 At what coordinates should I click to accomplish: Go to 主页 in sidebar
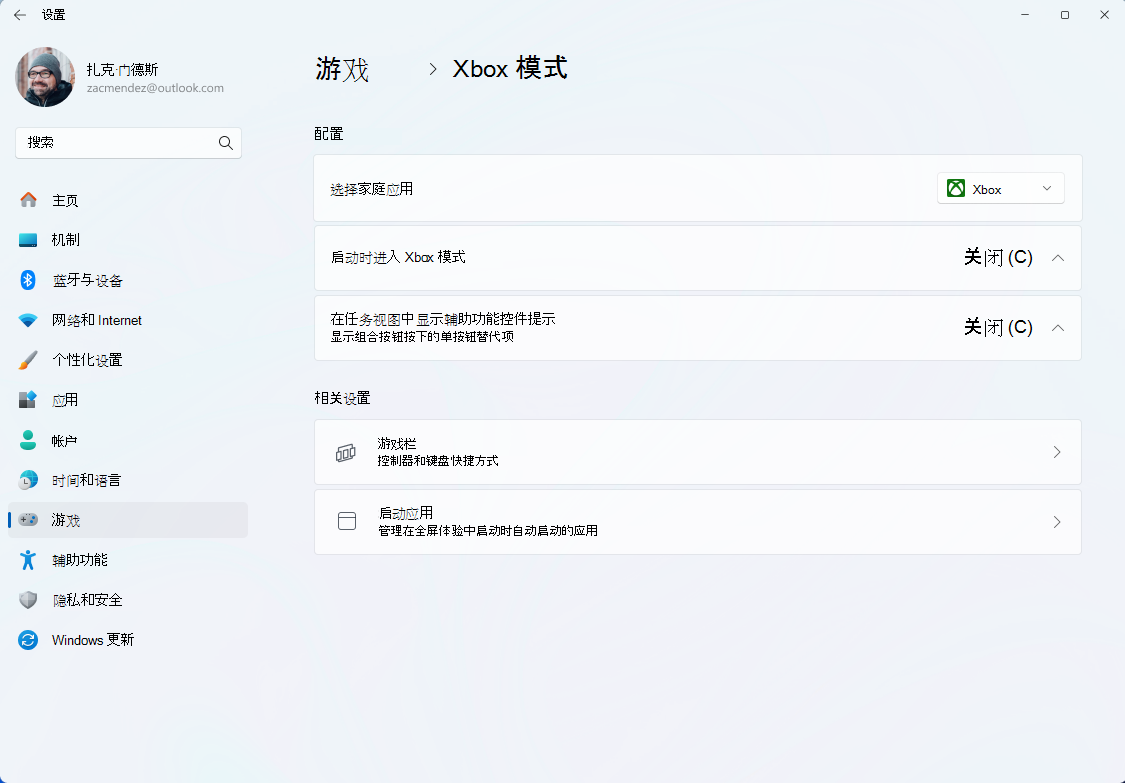click(128, 200)
